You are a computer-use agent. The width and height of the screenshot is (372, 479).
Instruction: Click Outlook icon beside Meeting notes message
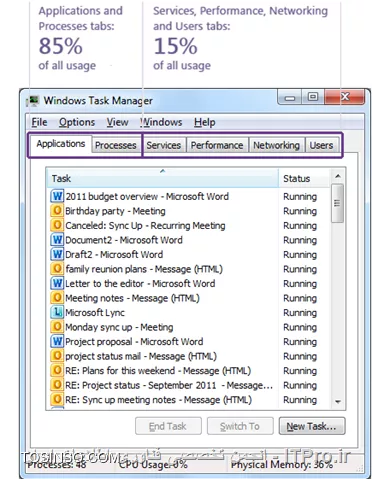[57, 297]
